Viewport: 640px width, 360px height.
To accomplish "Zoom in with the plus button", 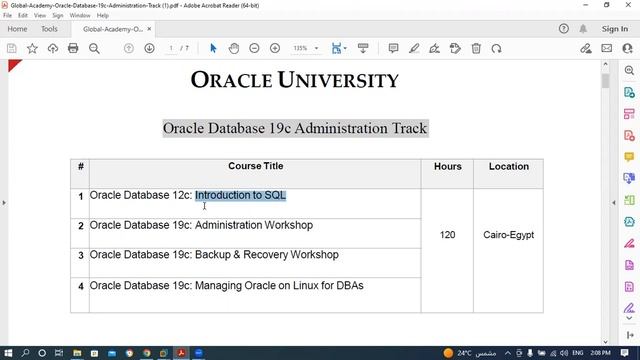I will 275,48.
